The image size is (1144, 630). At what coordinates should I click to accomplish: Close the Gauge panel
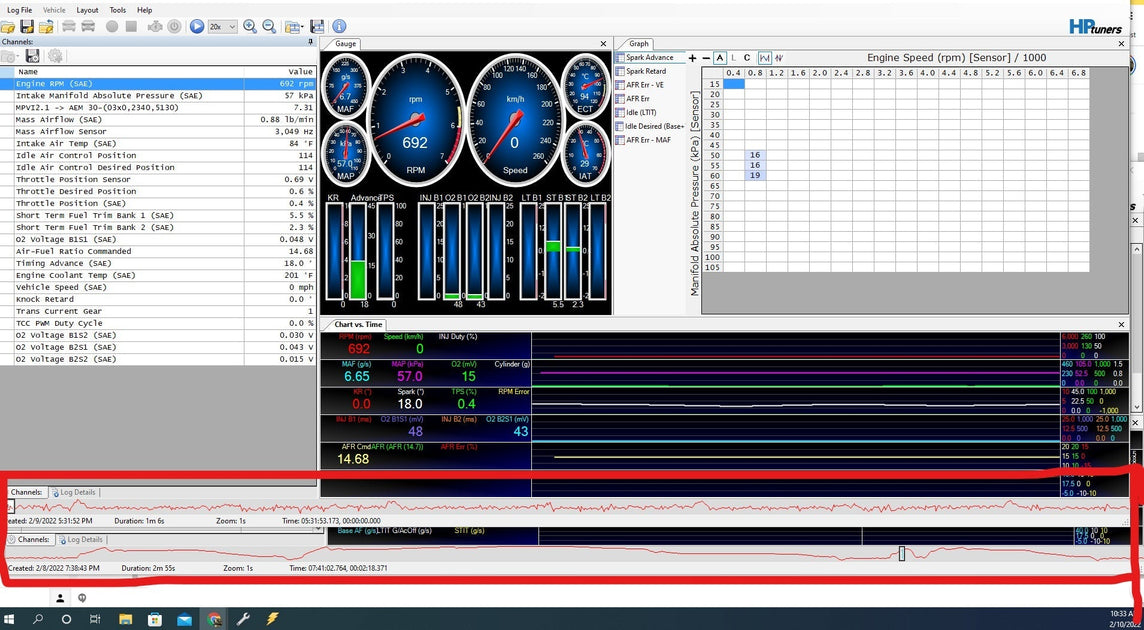[x=603, y=44]
